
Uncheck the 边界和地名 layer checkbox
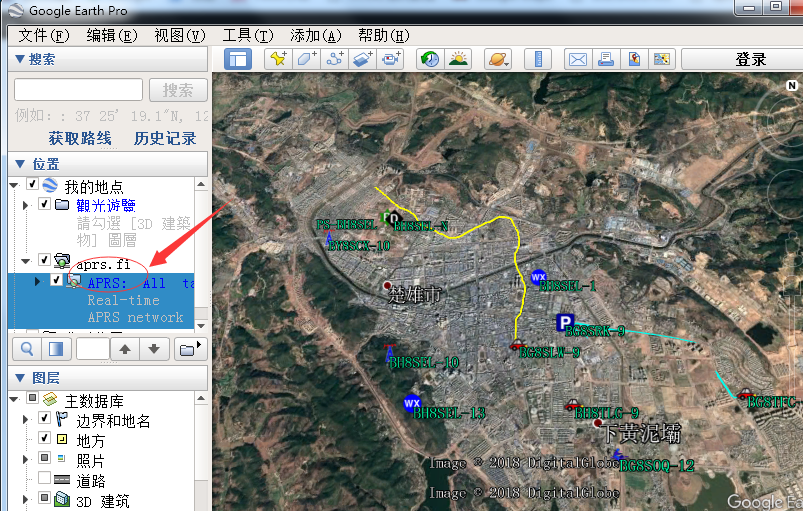pos(44,420)
